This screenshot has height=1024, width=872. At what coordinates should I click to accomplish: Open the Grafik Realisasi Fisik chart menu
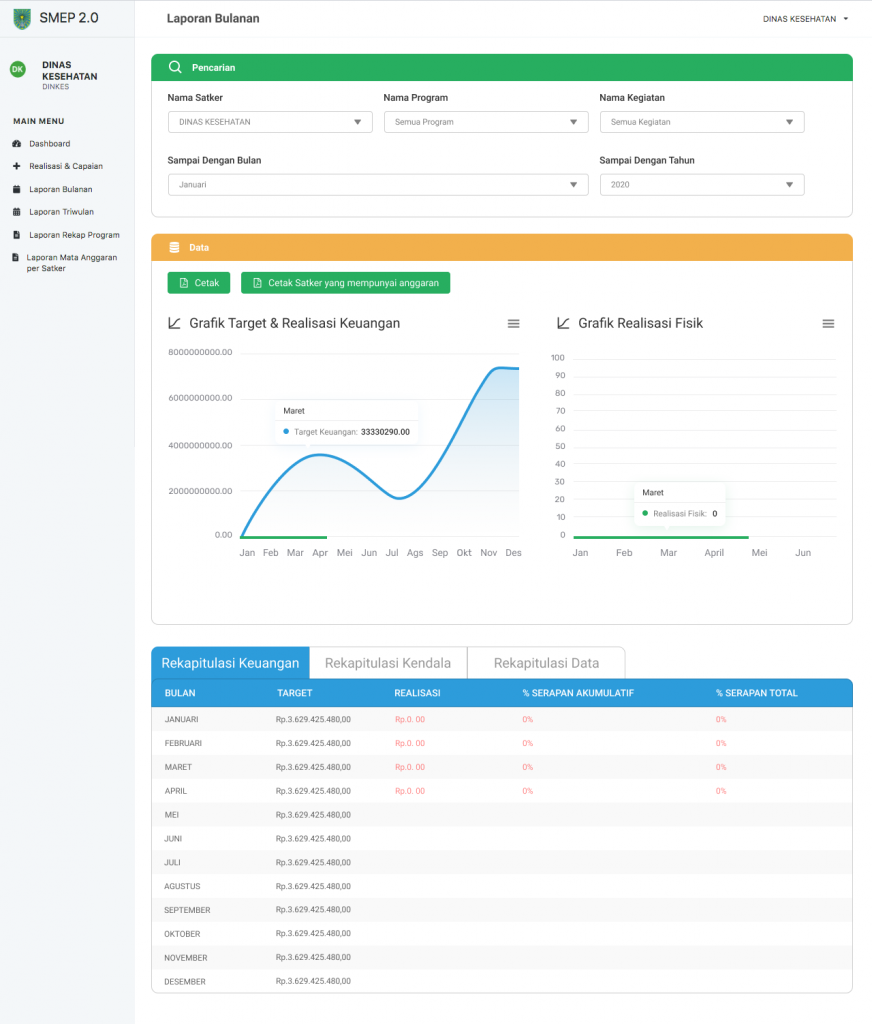827,323
